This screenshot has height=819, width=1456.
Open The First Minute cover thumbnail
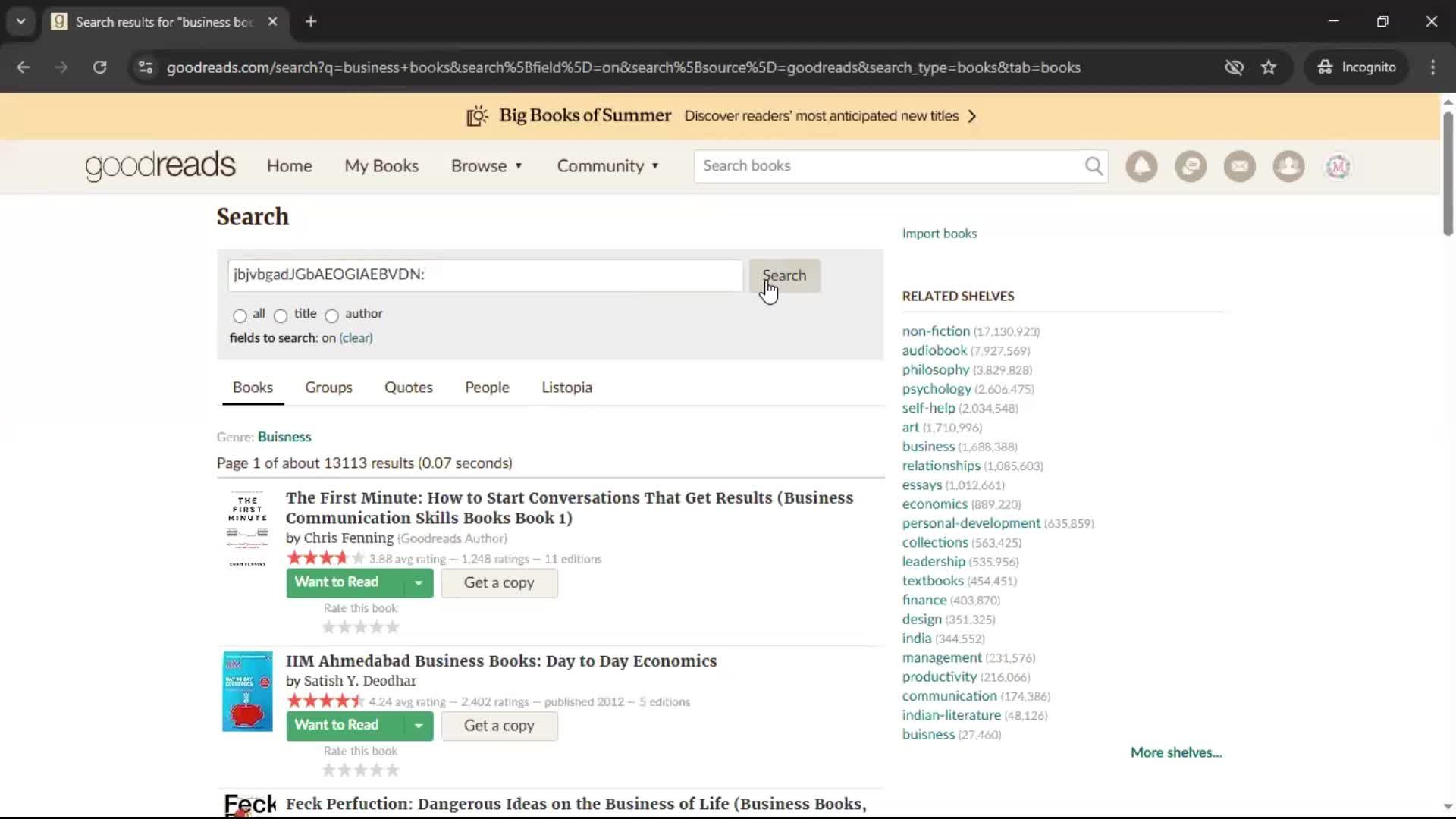[247, 529]
